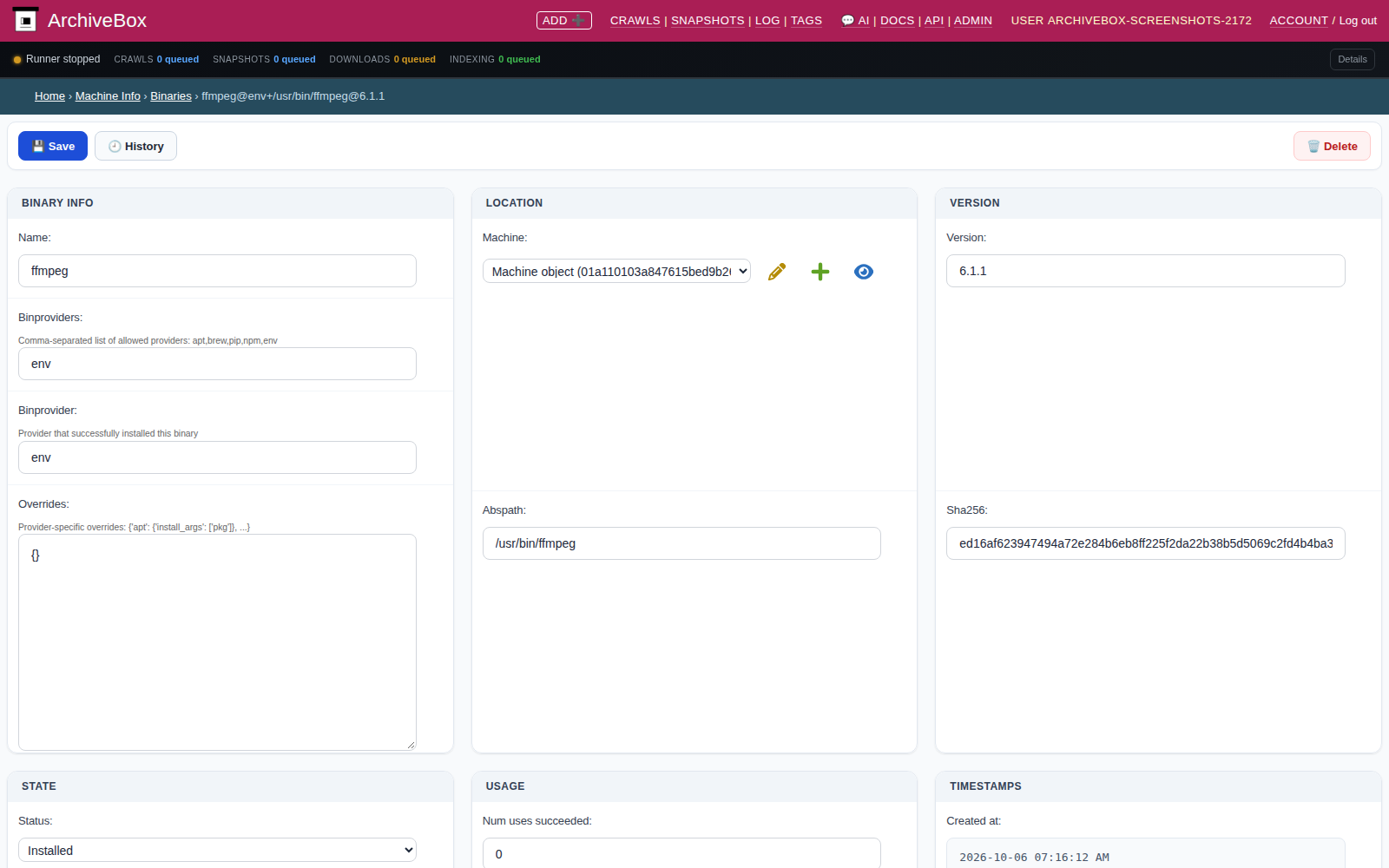The width and height of the screenshot is (1389, 868).
Task: Open runner Details button
Action: click(x=1352, y=59)
